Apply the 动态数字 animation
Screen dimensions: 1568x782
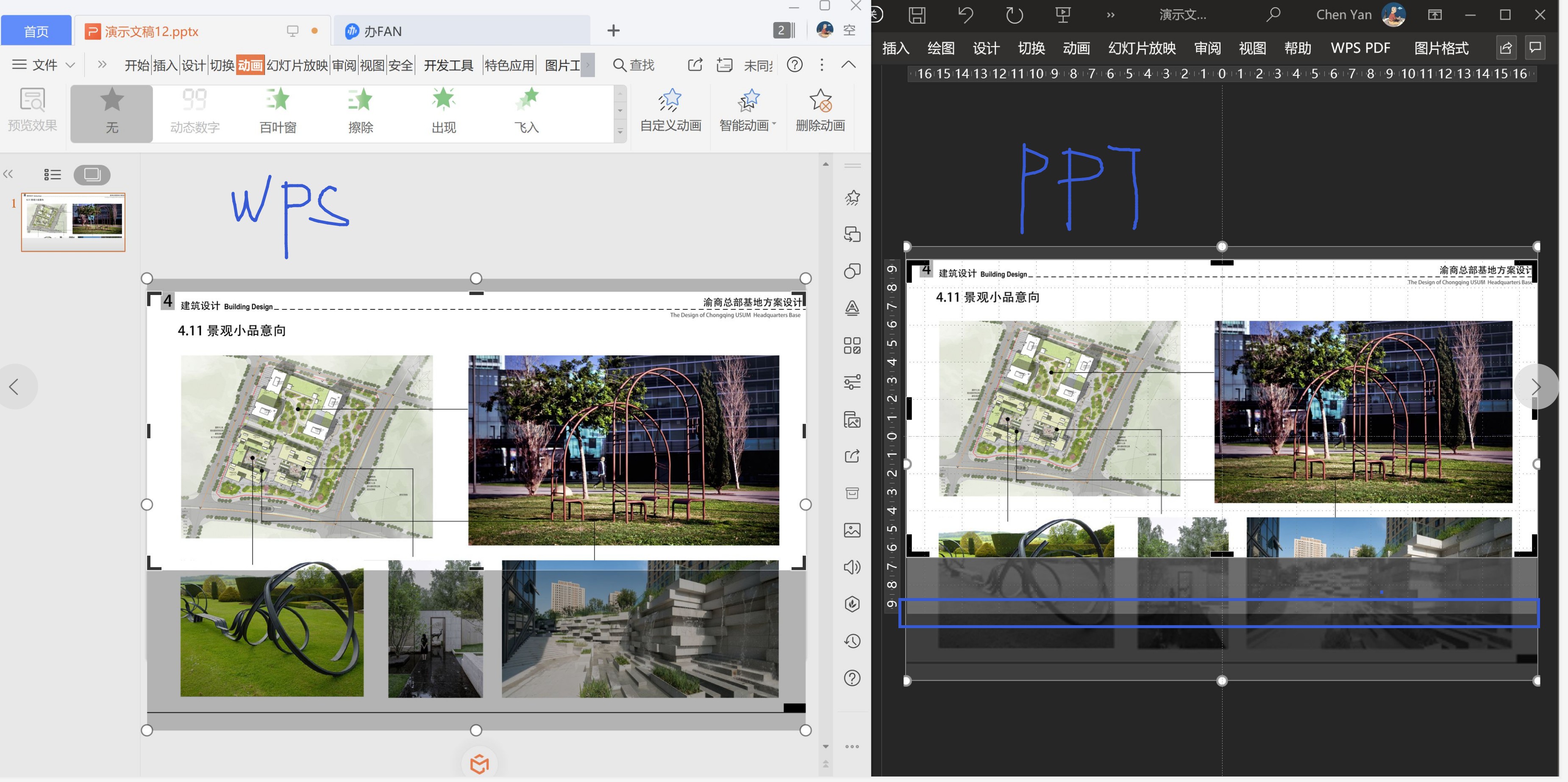click(195, 111)
